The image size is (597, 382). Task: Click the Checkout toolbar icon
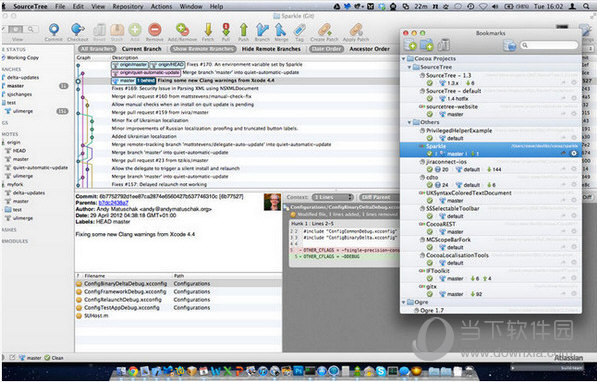(x=78, y=29)
